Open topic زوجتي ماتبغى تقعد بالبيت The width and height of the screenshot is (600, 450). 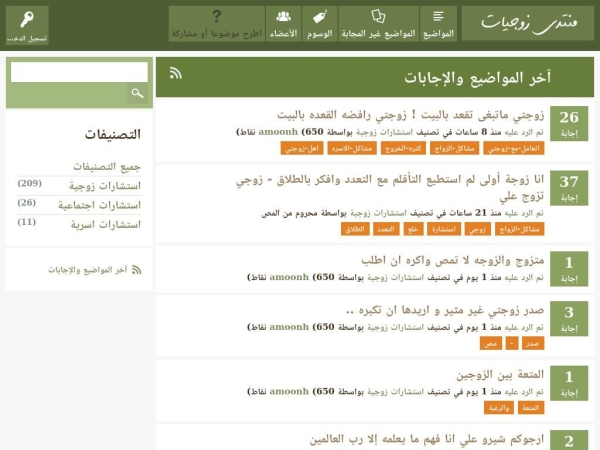tap(411, 115)
